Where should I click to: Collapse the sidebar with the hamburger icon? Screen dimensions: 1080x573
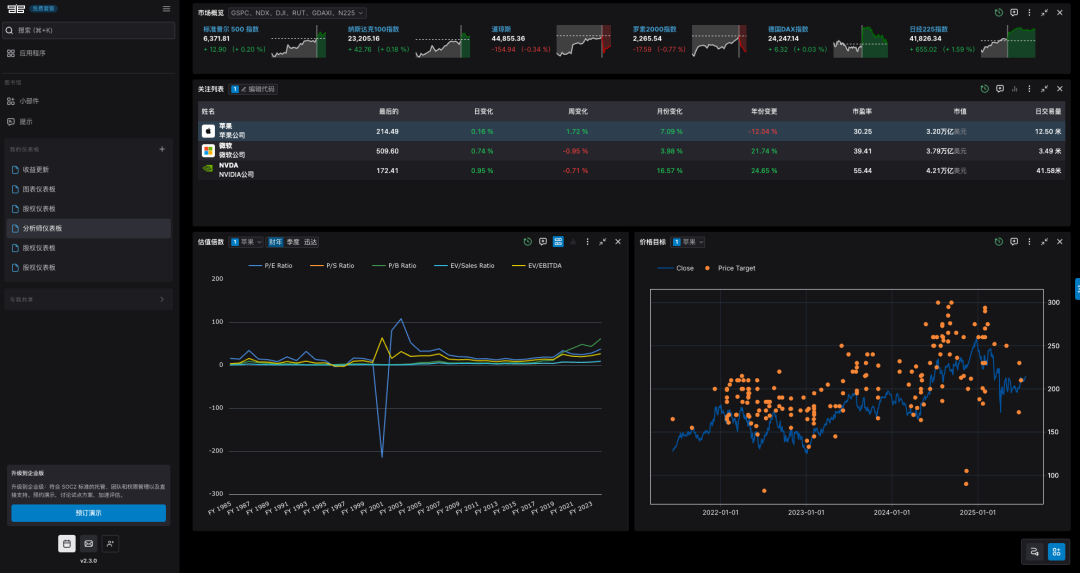(166, 9)
